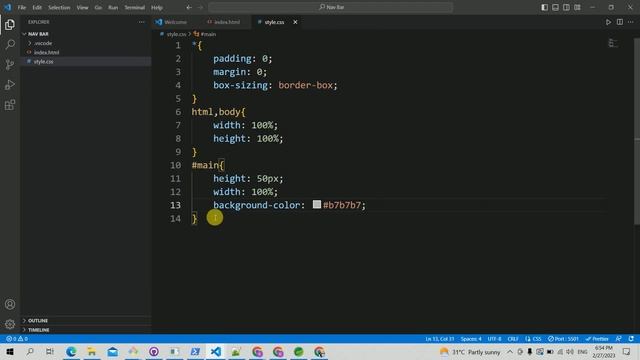Click the Ln 13, Col 31 position indicator
640x360 pixels.
[x=440, y=339]
